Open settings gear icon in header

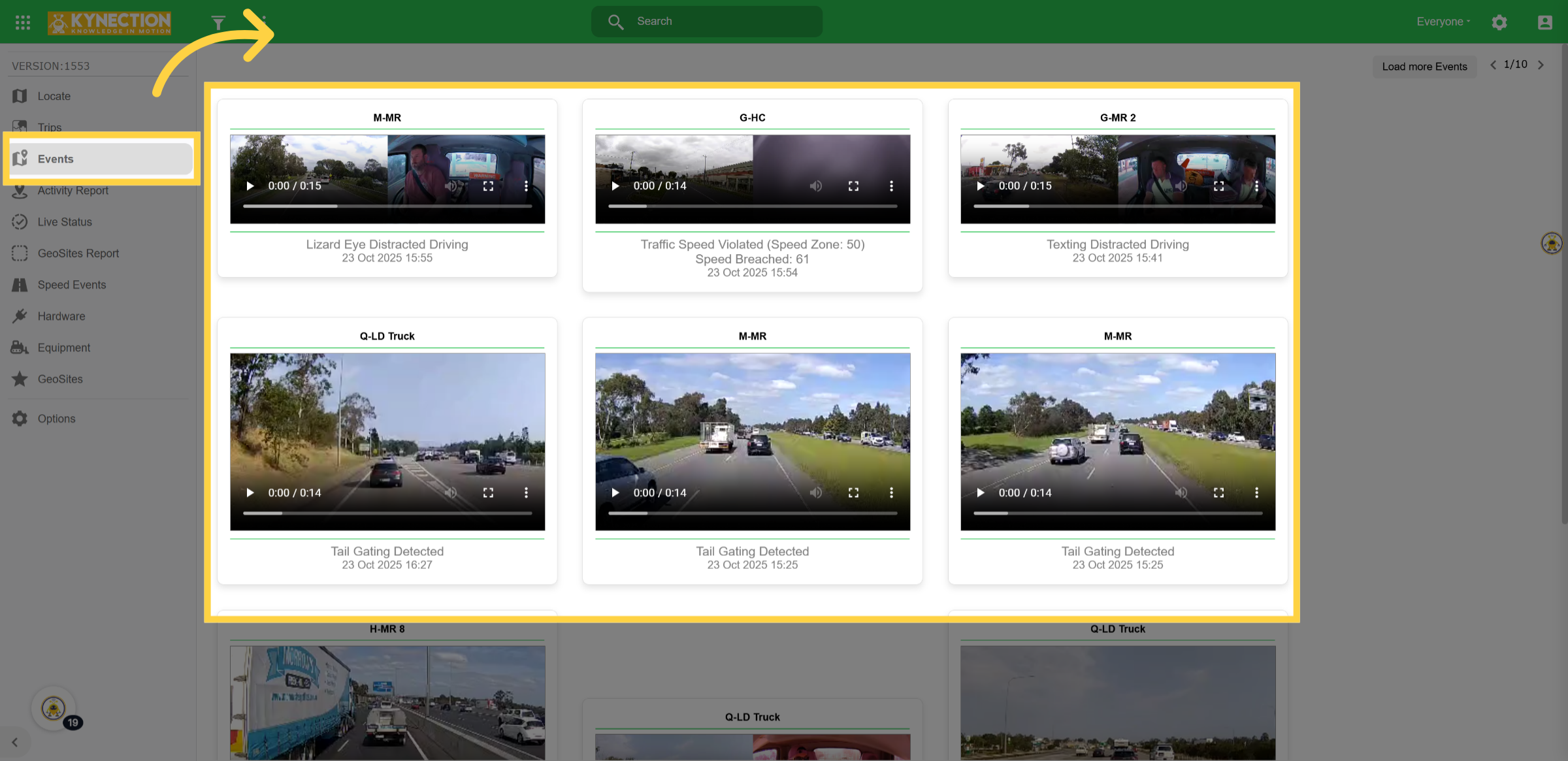(1499, 22)
